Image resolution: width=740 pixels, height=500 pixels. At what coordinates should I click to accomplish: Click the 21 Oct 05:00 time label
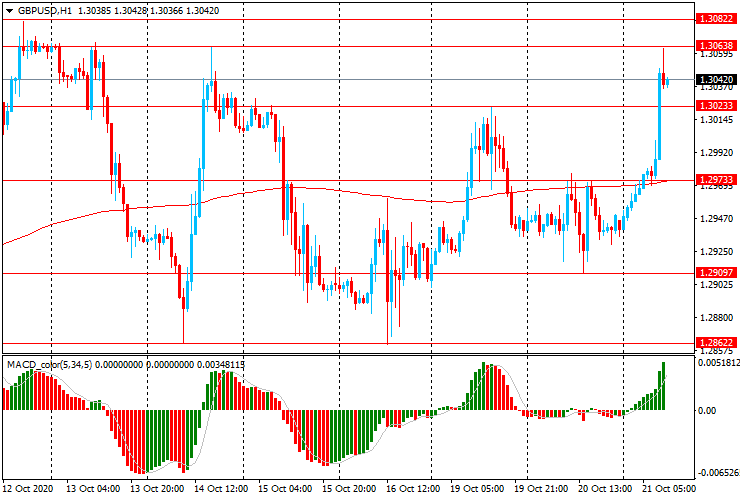click(x=669, y=489)
